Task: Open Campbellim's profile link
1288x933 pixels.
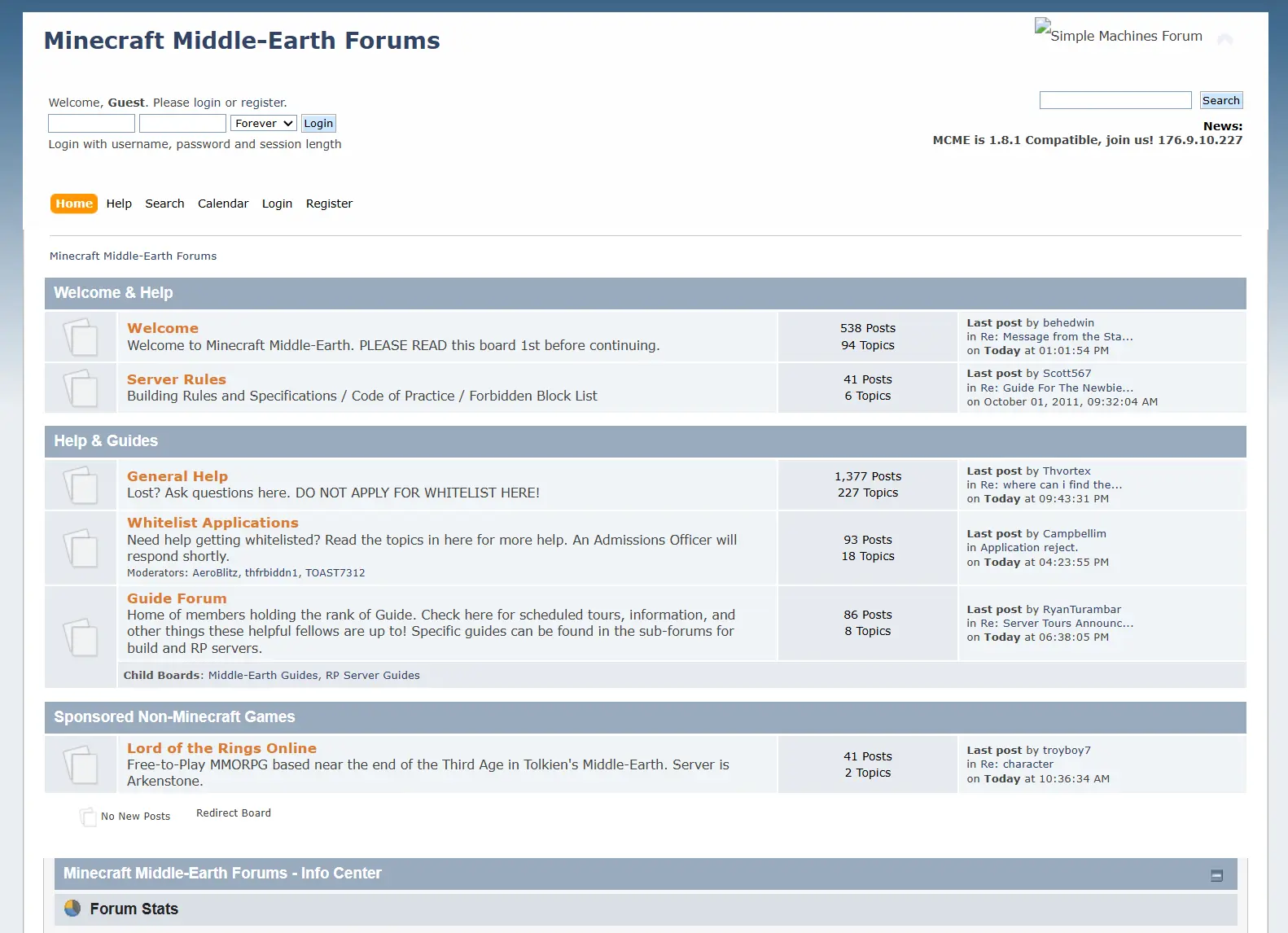Action: [x=1075, y=534]
